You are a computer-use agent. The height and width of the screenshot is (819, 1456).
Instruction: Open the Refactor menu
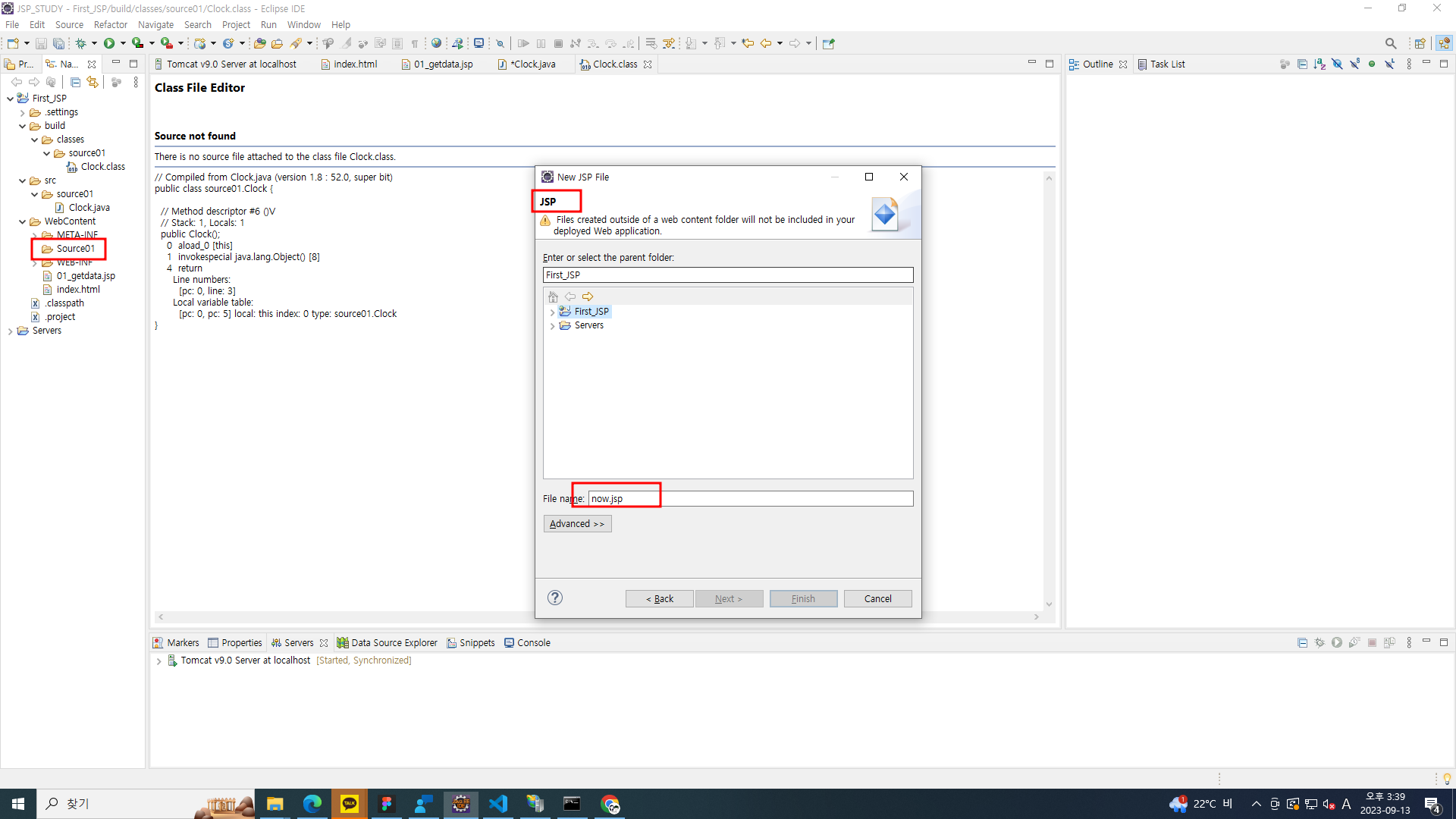coord(110,24)
